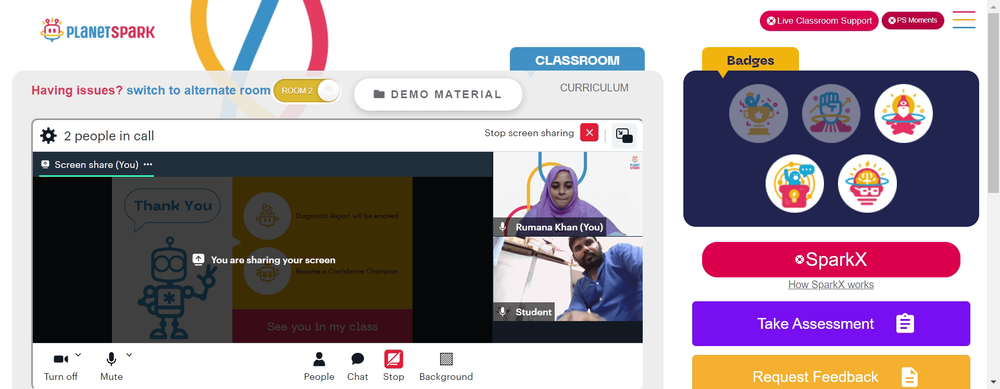Select the Student video tile
Viewport: 1000px width, 389px height.
568,279
